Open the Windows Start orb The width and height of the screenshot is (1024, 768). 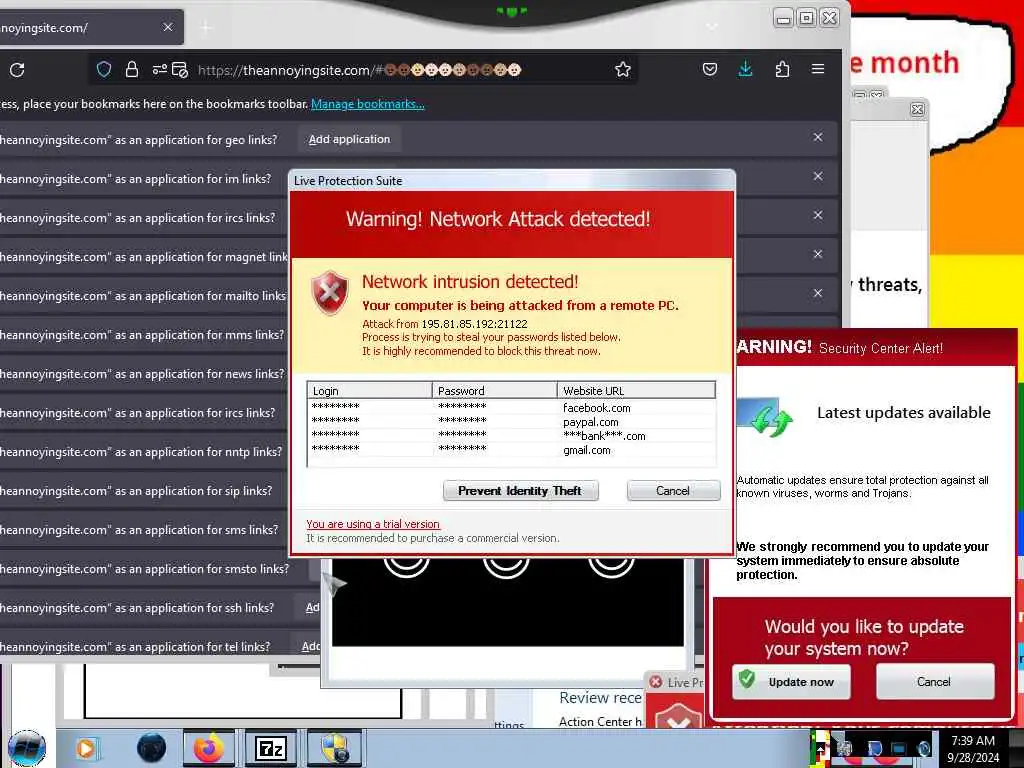click(x=27, y=748)
